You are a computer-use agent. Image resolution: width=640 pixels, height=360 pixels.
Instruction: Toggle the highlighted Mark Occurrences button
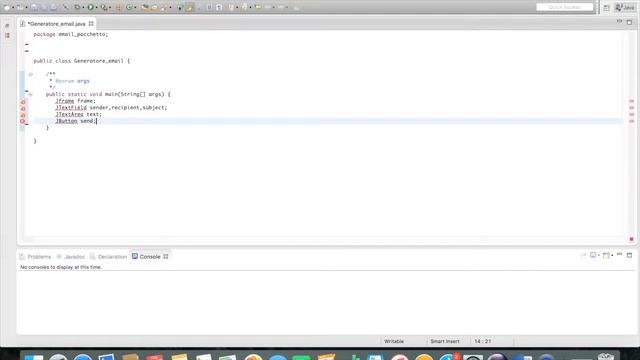point(190,7)
